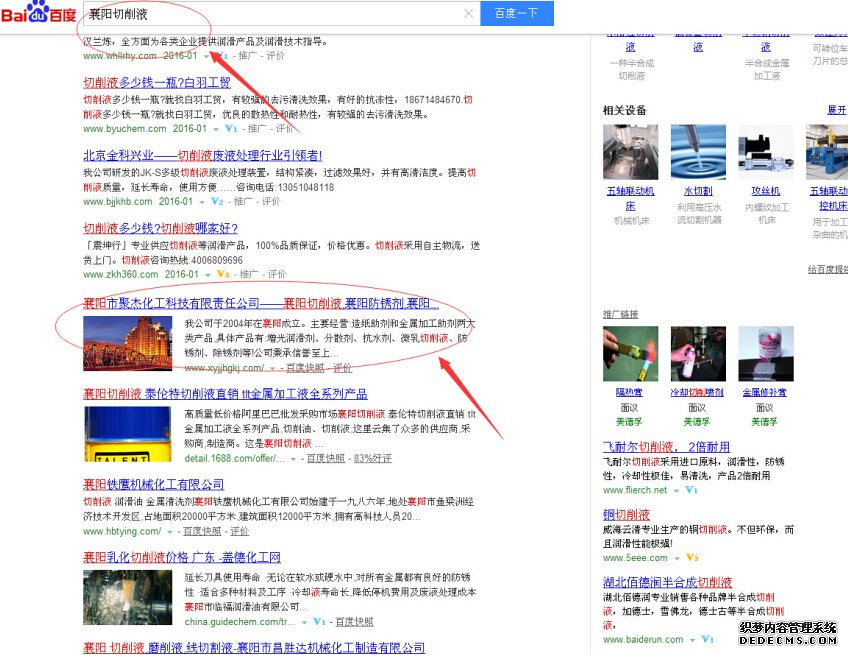This screenshot has width=848, height=655.
Task: Click 百度快照 for www.xyjjhgkj.com result
Action: click(305, 368)
